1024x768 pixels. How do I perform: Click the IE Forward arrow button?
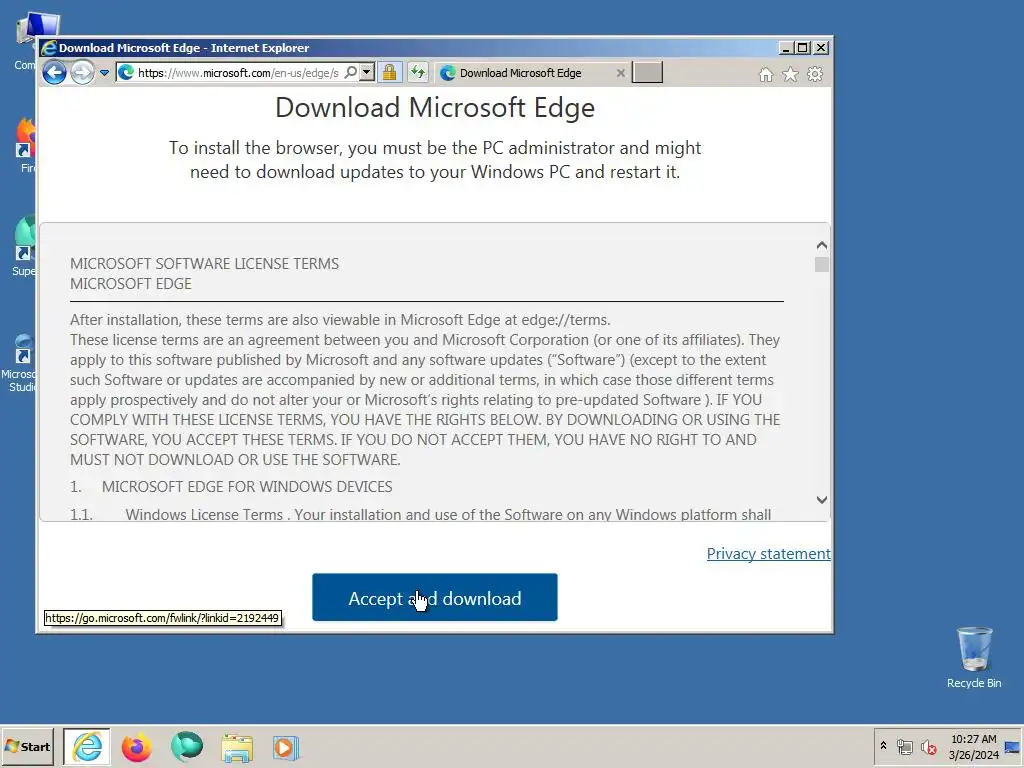click(82, 72)
